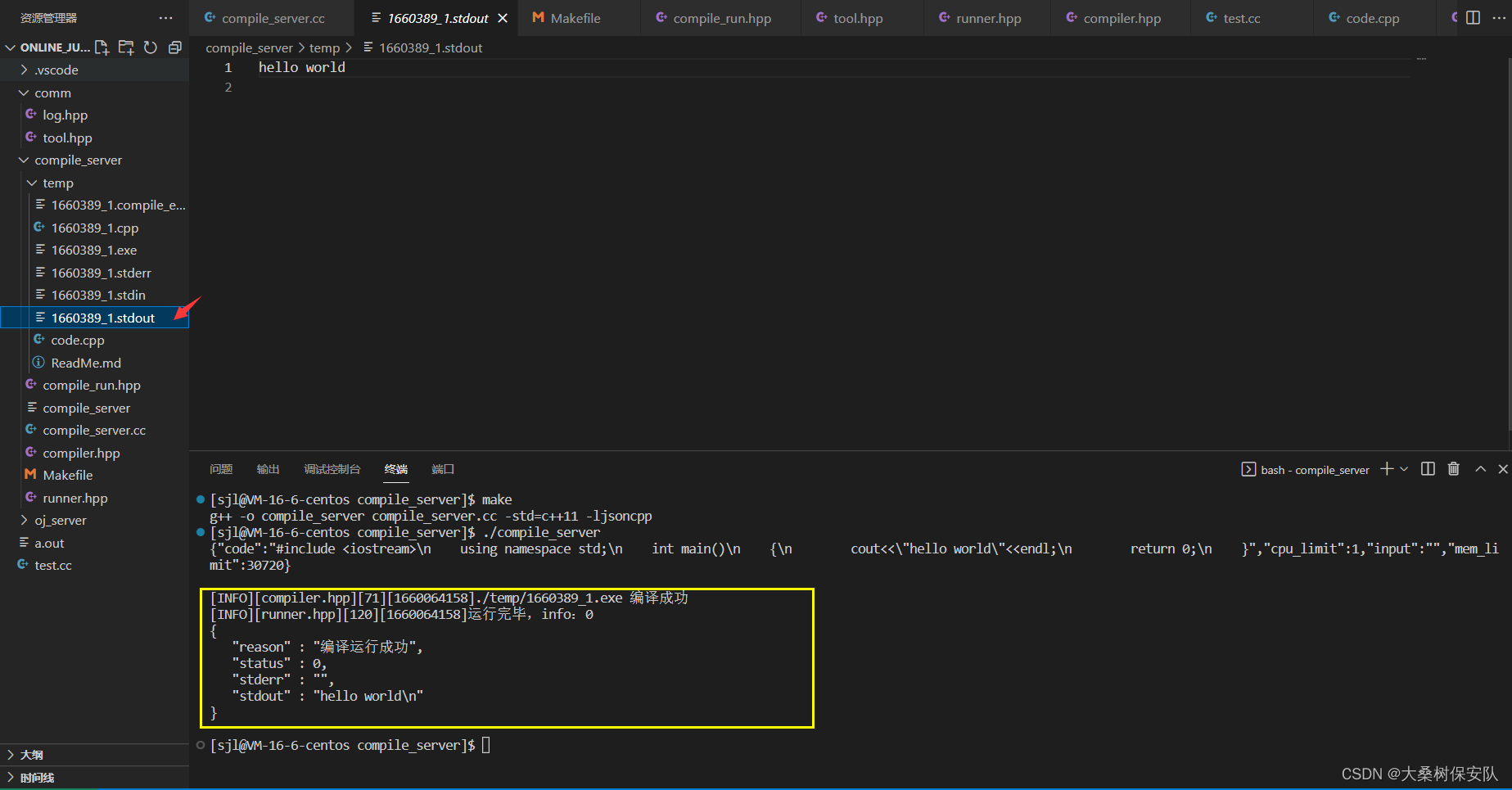Switch to compile_server.cc editor tab
Viewport: 1512px width, 790px height.
(272, 18)
